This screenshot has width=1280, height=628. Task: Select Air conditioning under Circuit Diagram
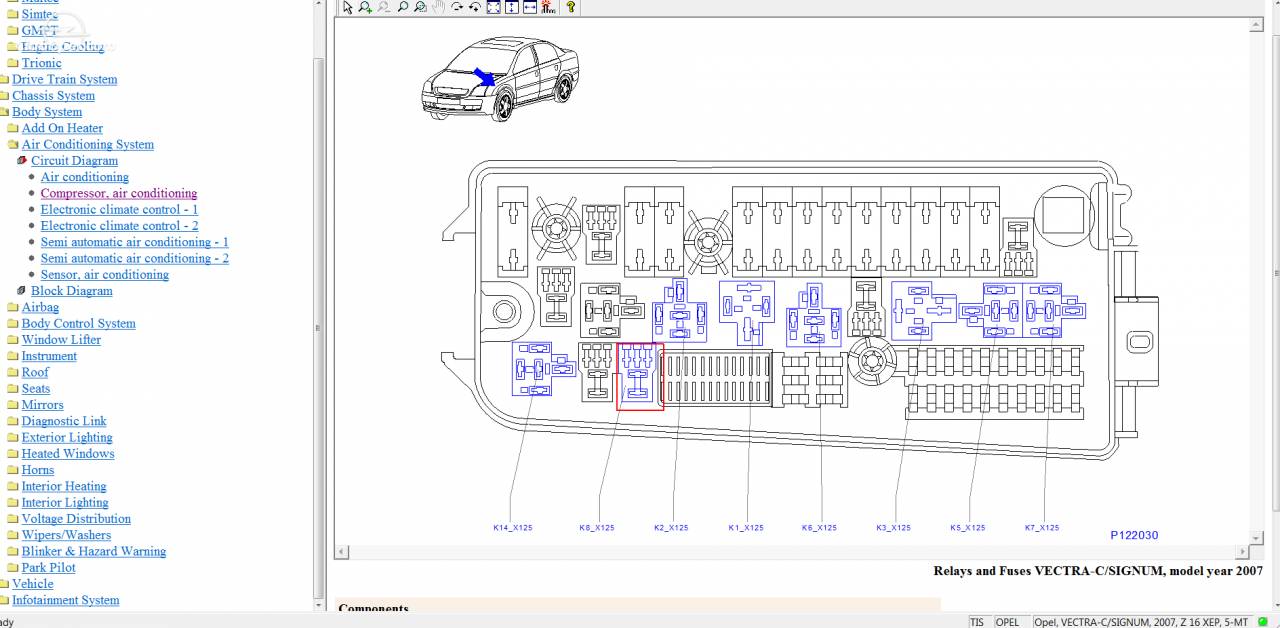click(x=85, y=177)
